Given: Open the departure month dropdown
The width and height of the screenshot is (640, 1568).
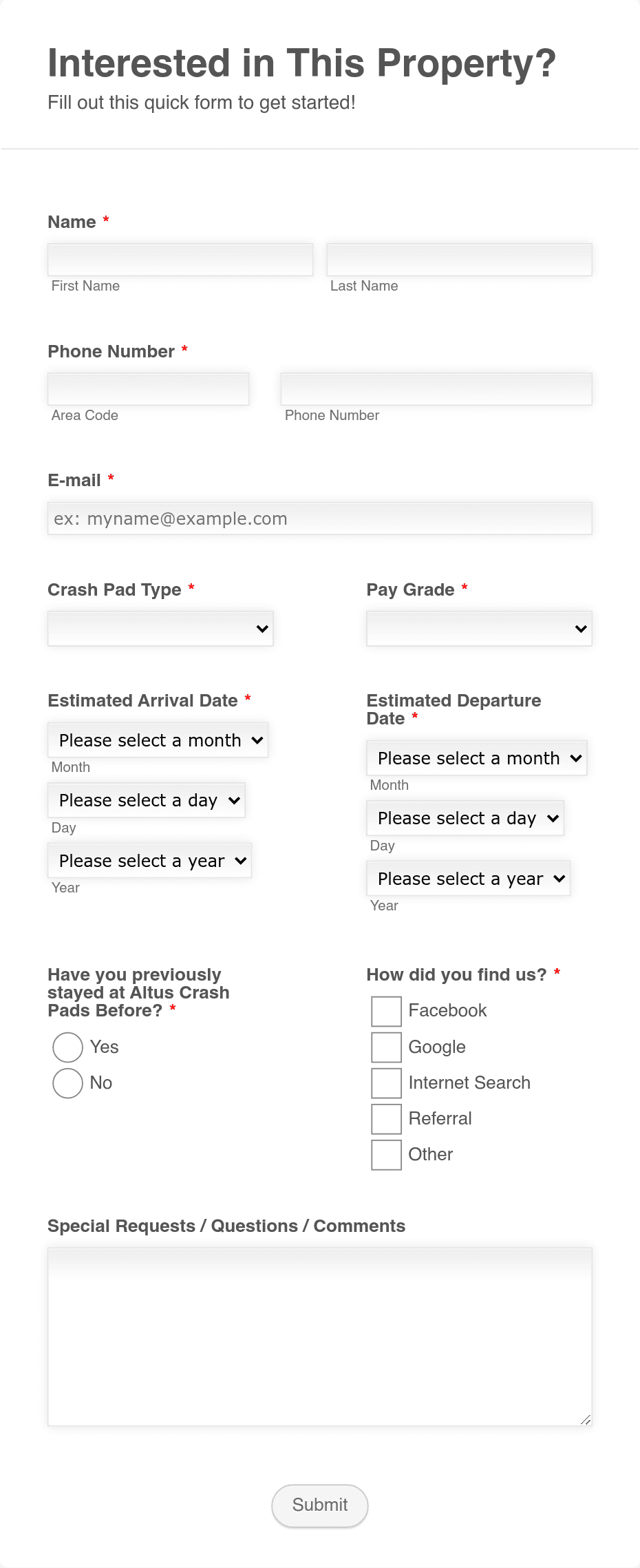Looking at the screenshot, I should point(476,758).
